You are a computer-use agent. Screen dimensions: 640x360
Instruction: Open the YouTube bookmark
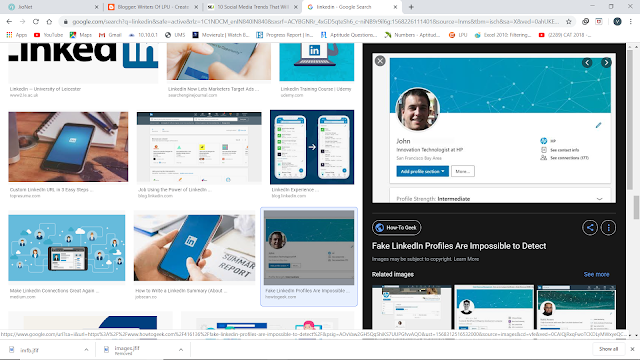(x=49, y=35)
